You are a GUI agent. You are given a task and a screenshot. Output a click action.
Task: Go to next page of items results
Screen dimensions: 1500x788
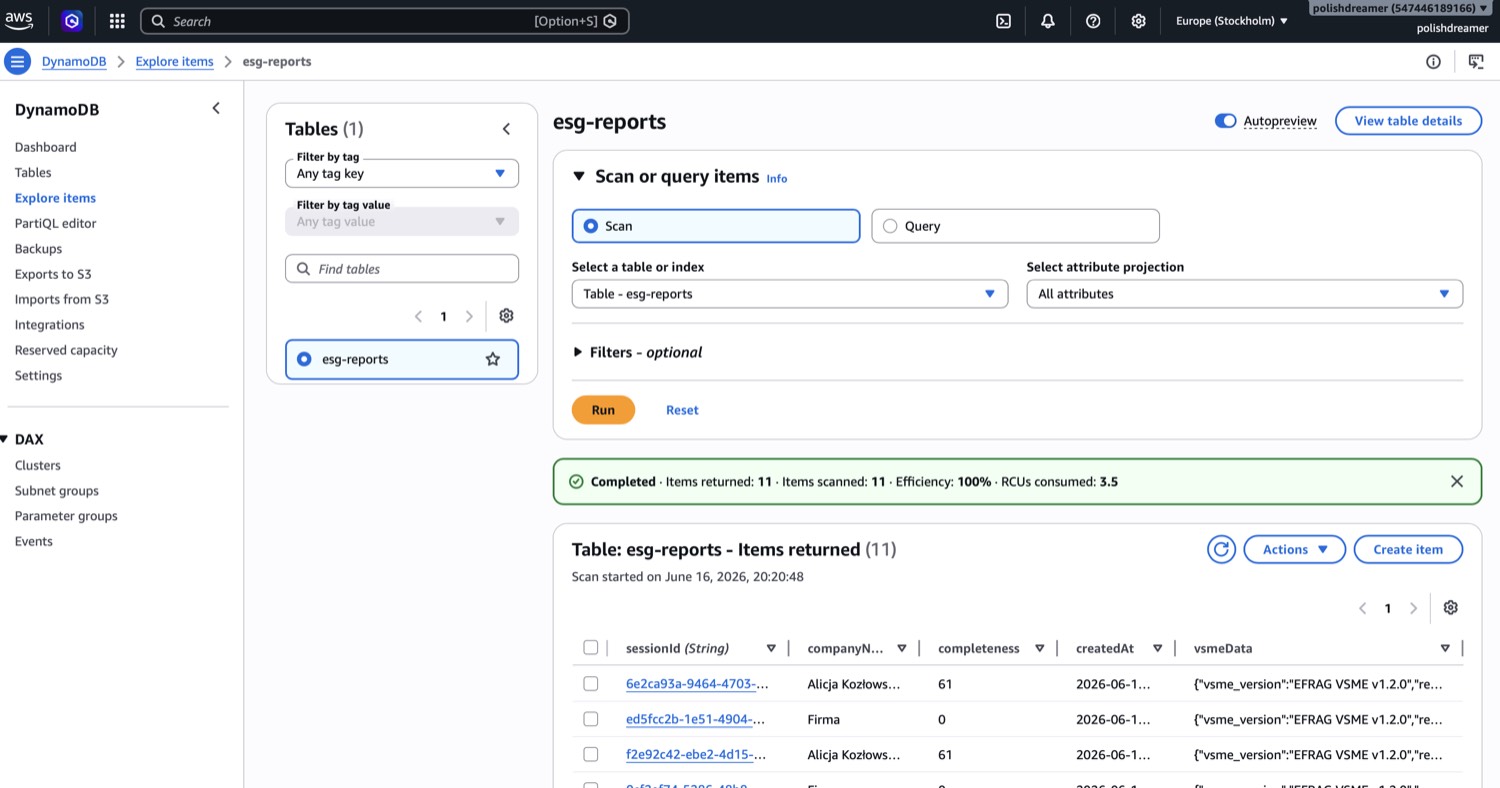click(x=1413, y=608)
